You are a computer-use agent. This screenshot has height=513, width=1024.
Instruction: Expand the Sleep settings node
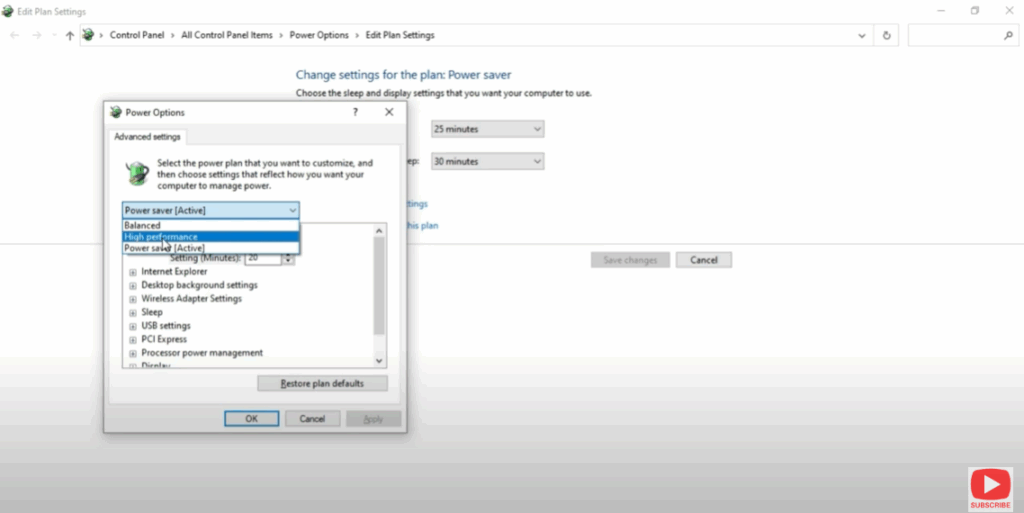click(133, 312)
